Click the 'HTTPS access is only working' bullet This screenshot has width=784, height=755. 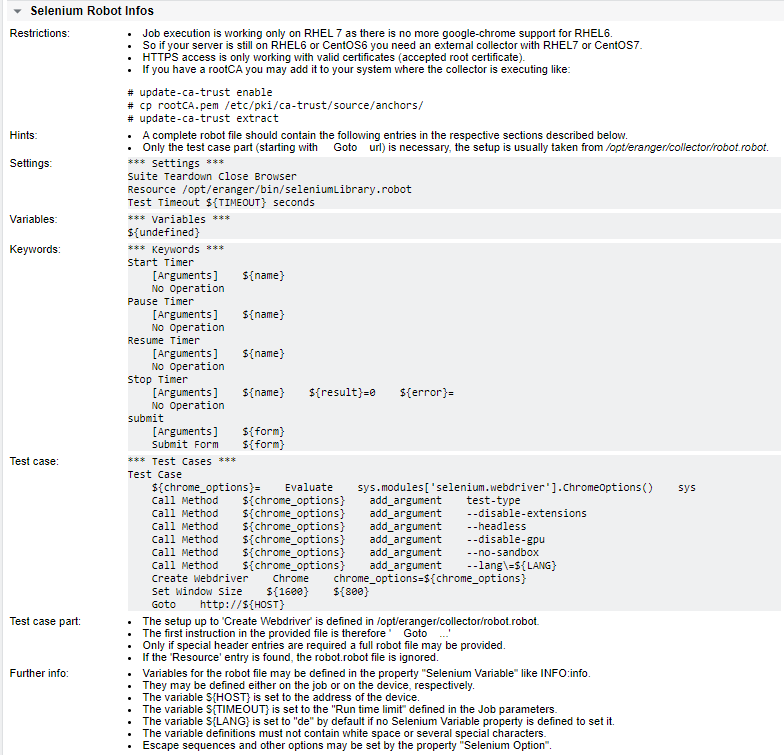click(334, 58)
